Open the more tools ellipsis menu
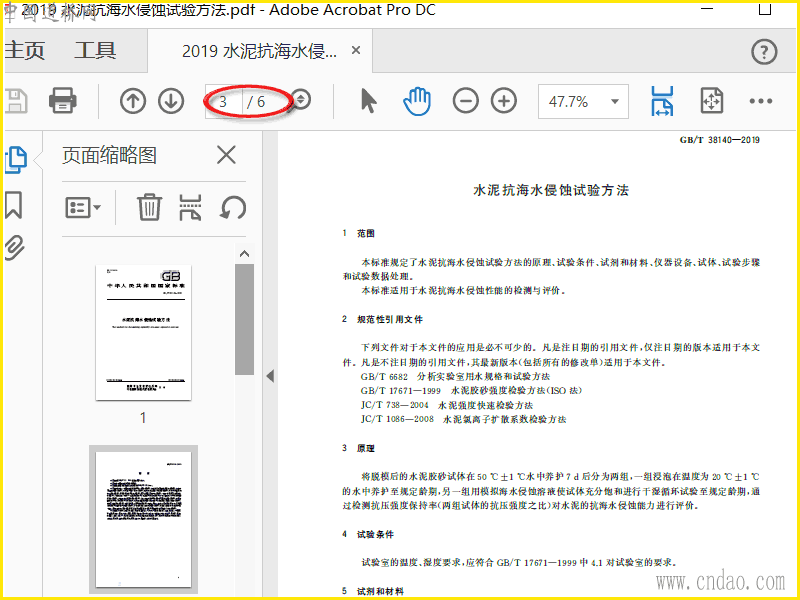Viewport: 800px width, 600px height. [x=761, y=101]
